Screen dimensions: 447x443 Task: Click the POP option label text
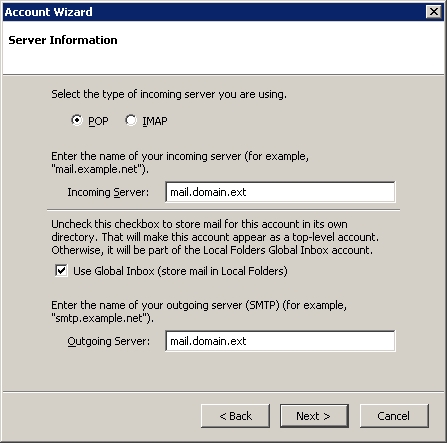98,121
